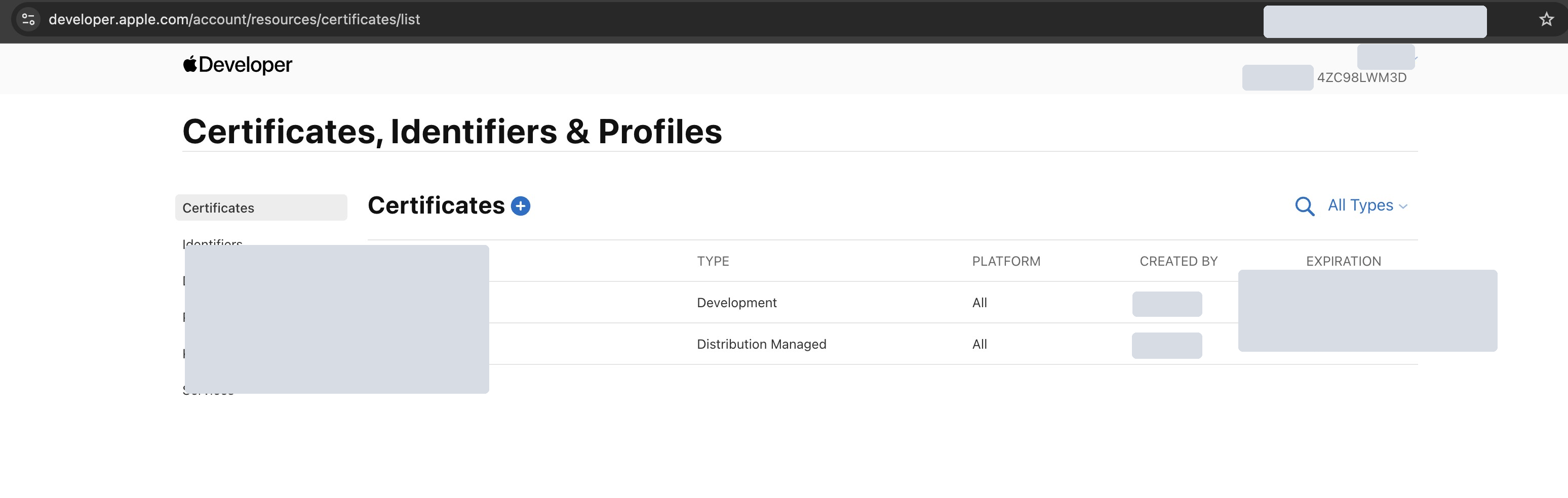Click the All platform cell in the Distribution Managed row
Viewport: 1568px width, 498px height.
point(979,344)
